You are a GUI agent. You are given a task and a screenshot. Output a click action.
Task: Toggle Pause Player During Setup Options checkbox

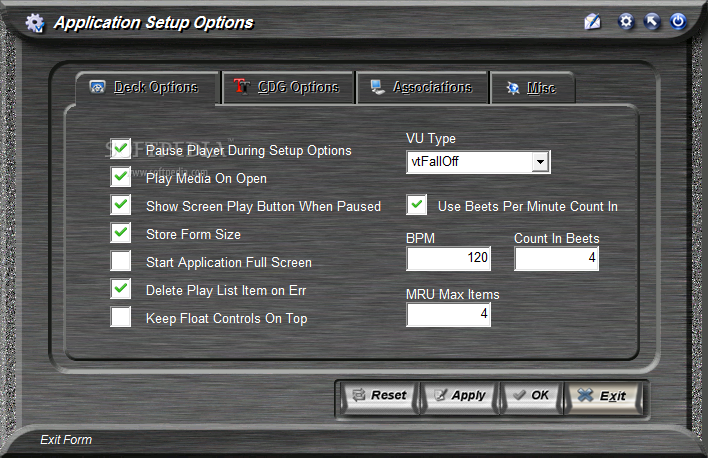pyautogui.click(x=121, y=149)
